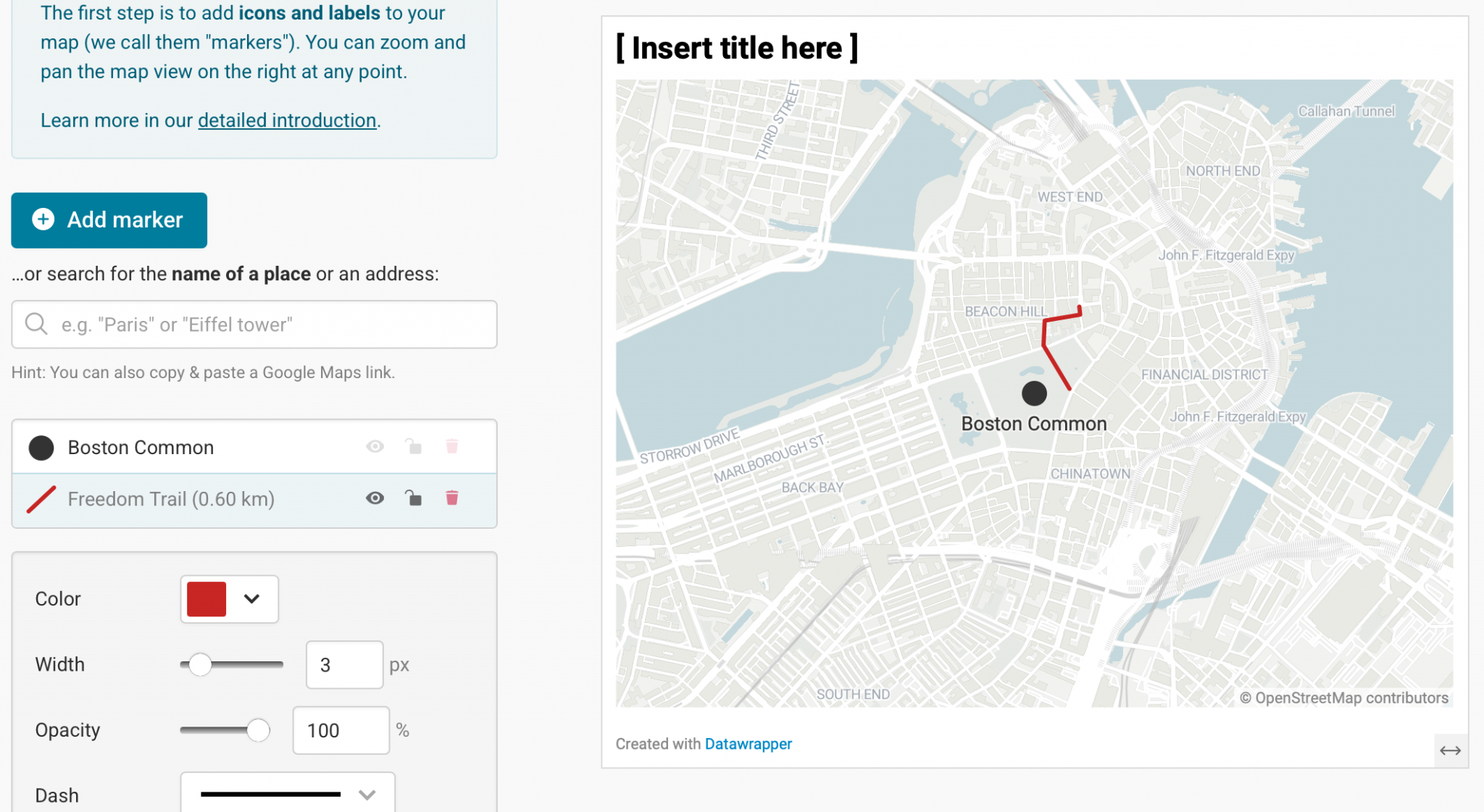The width and height of the screenshot is (1484, 812).
Task: Click the plus icon on the Add marker button
Action: [x=42, y=219]
